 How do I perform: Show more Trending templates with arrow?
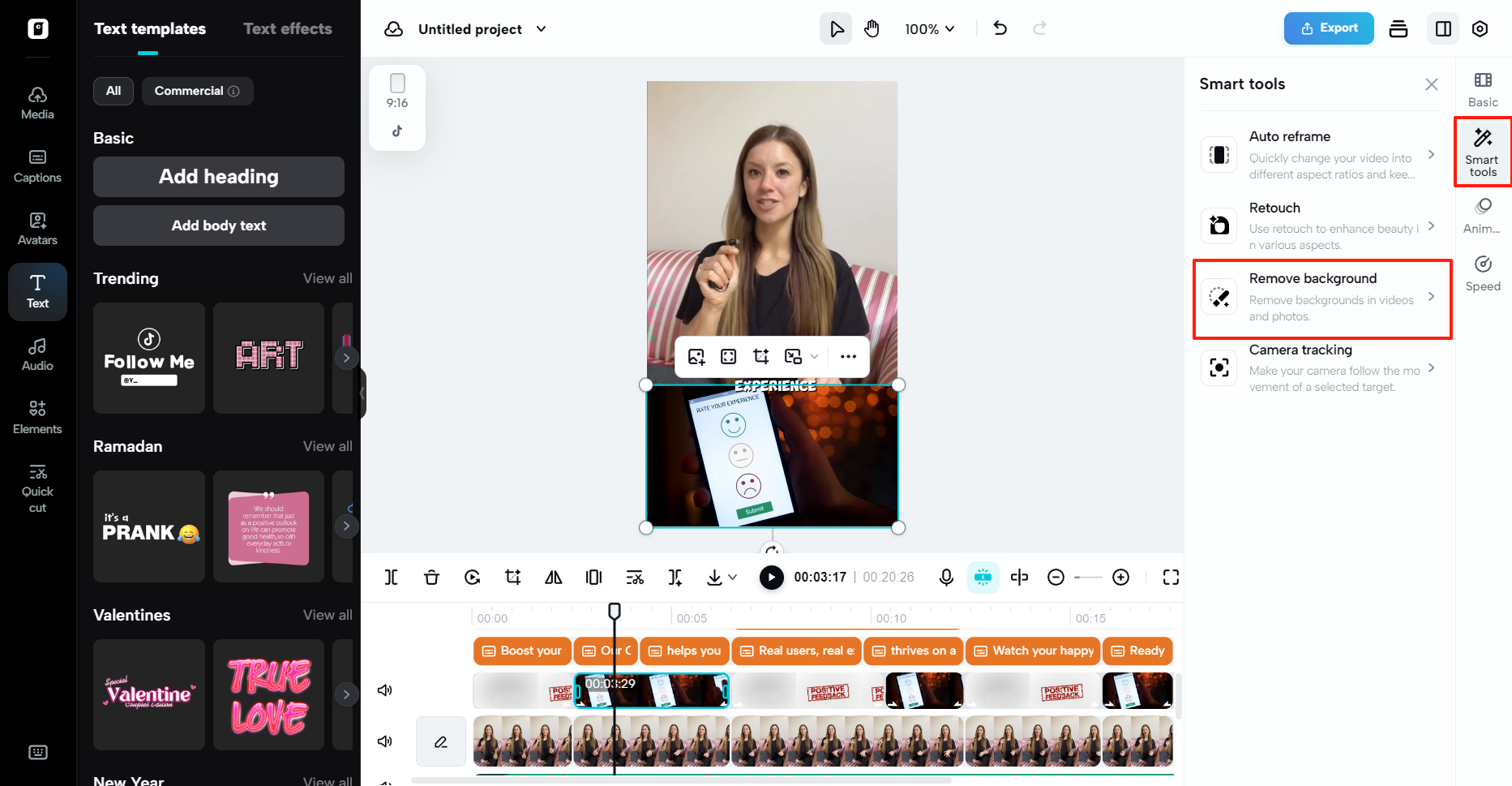346,358
